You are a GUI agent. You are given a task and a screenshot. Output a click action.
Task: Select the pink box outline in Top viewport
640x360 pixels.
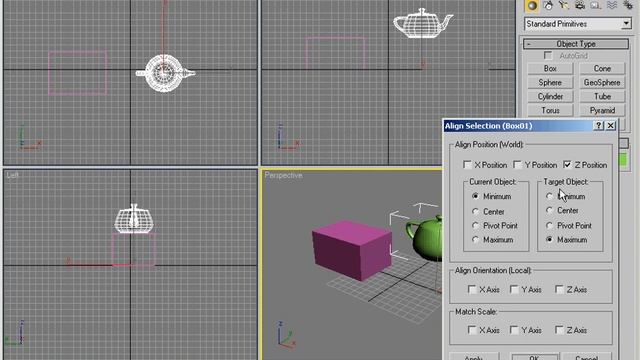point(78,73)
